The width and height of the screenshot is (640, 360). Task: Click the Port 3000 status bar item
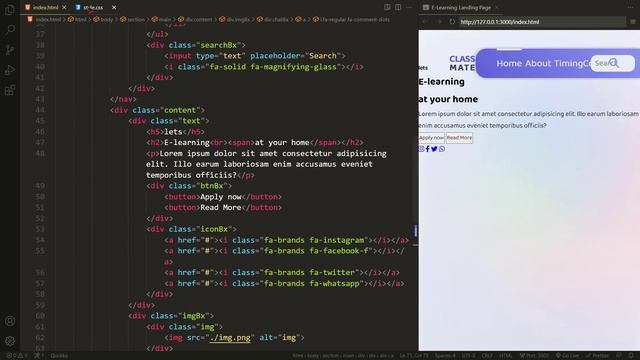coord(534,356)
